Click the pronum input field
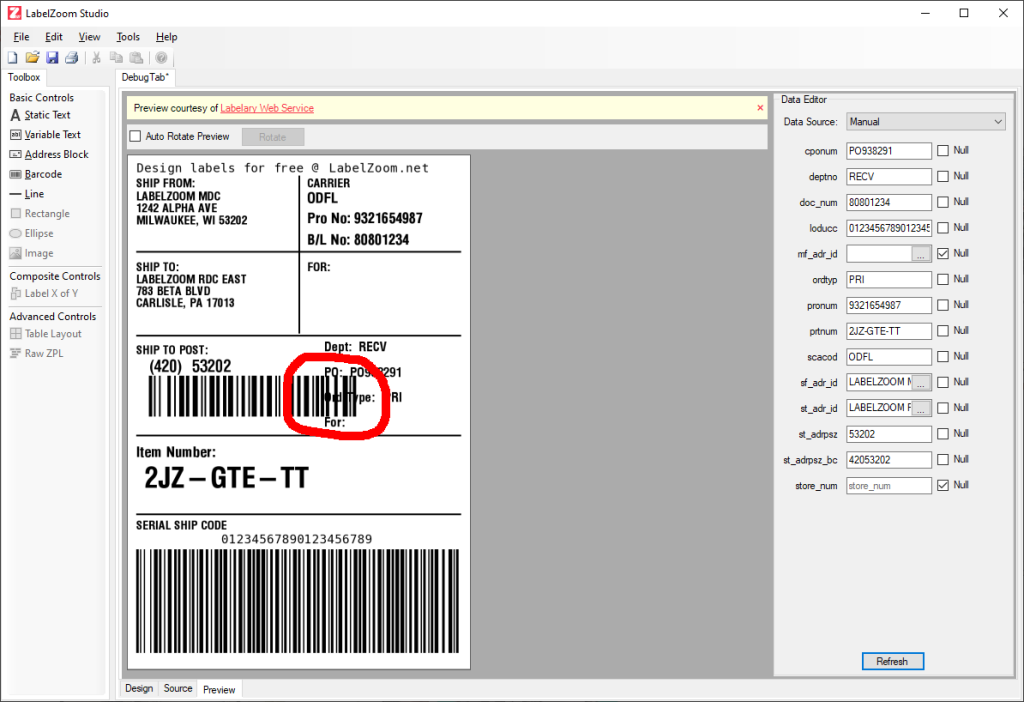The width and height of the screenshot is (1024, 702). [888, 305]
